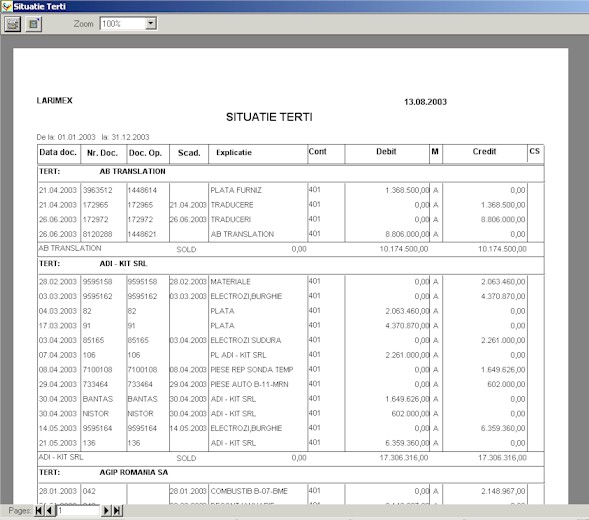Select the PLATA FURNIZ row entry
The height and width of the screenshot is (520, 589).
pyautogui.click(x=236, y=190)
